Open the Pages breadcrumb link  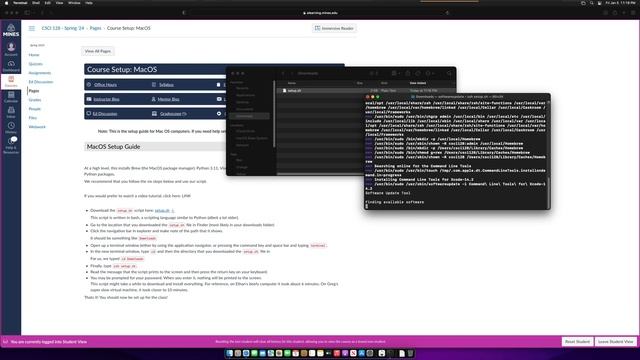pos(95,28)
